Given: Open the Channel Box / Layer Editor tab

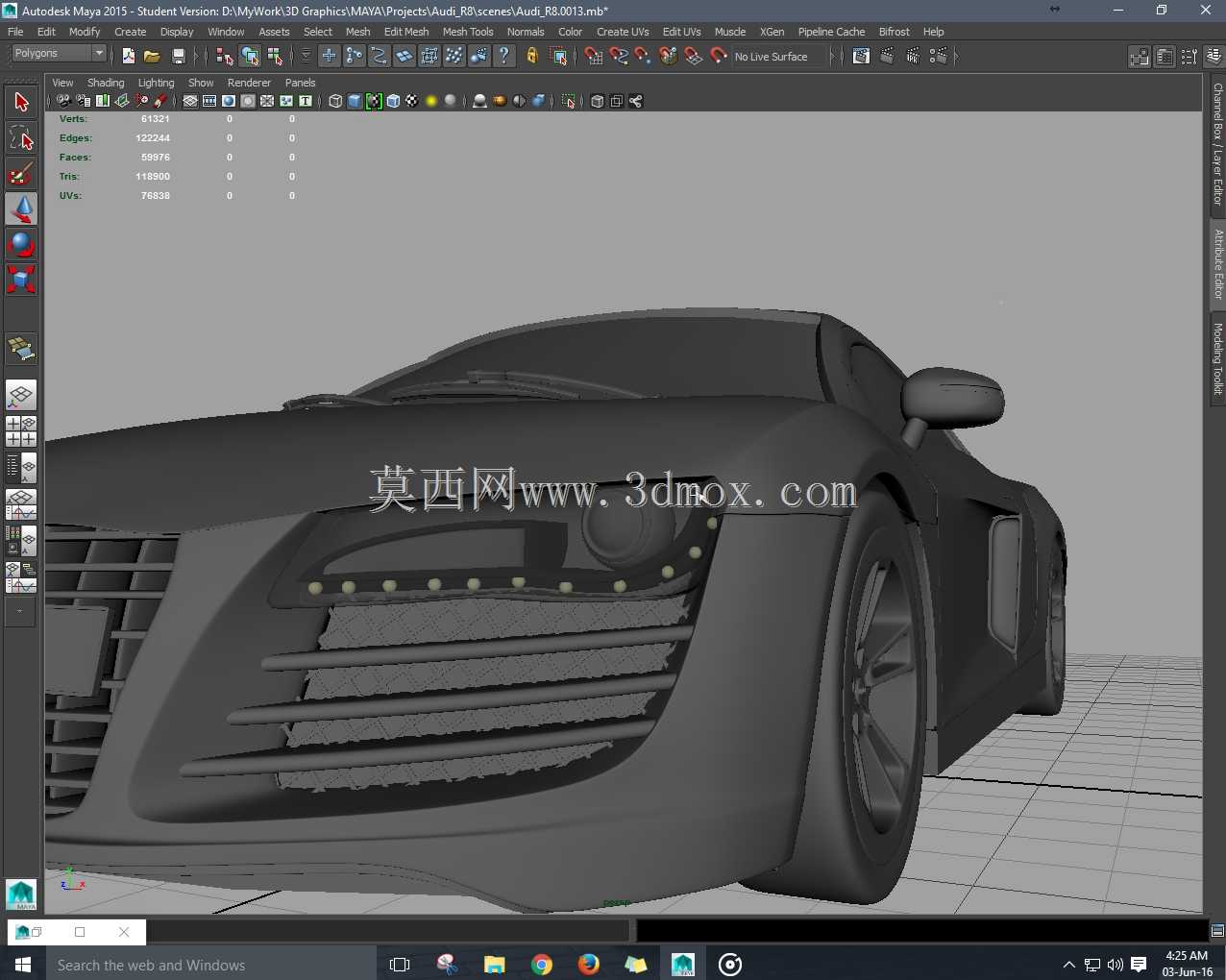Looking at the screenshot, I should pyautogui.click(x=1217, y=144).
